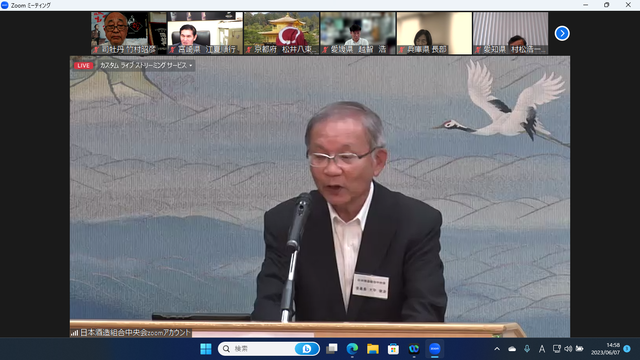Click the volume speaker tray icon
640x360 pixels.
click(568, 349)
